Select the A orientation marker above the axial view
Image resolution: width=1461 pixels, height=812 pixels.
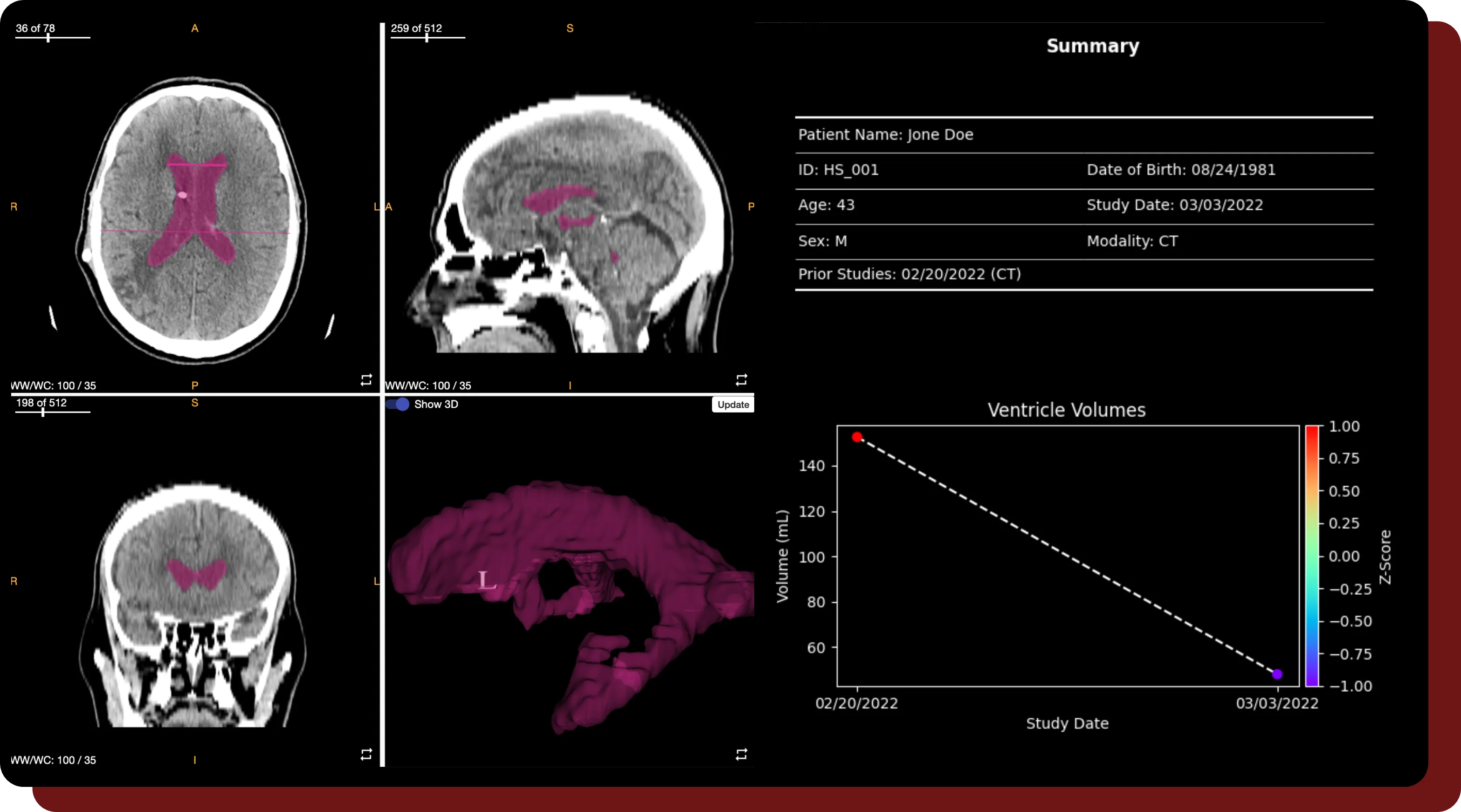[194, 28]
